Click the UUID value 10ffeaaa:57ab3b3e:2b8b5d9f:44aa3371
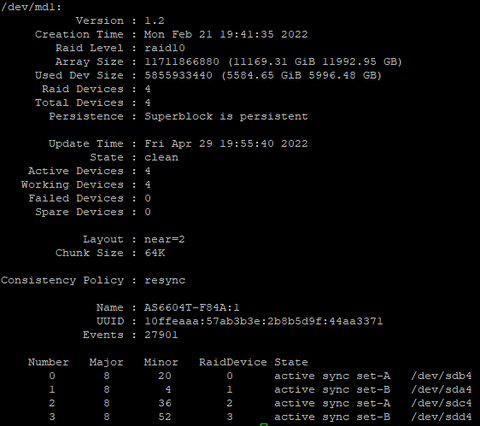Image resolution: width=480 pixels, height=426 pixels. (264, 321)
